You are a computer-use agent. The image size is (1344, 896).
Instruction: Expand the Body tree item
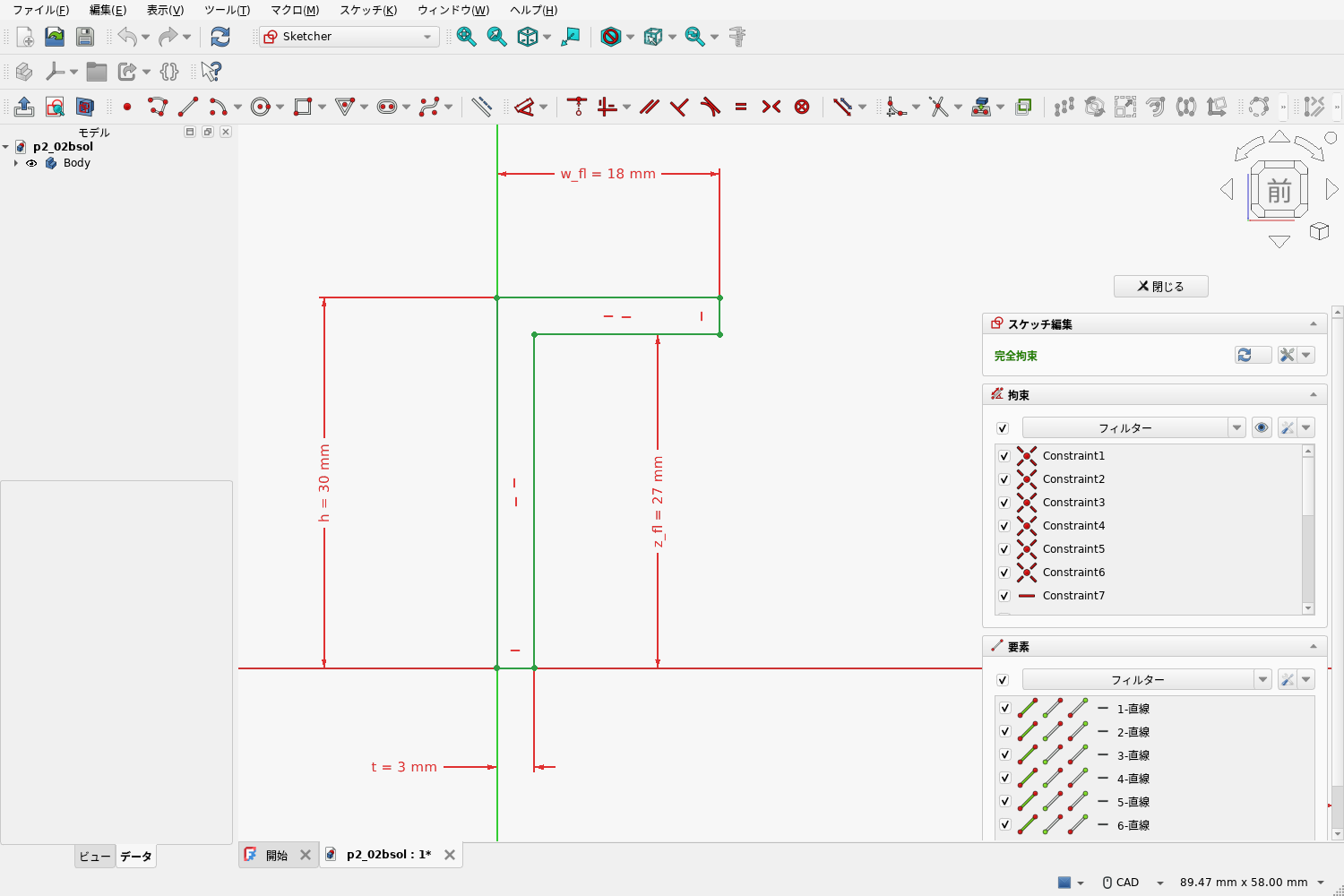point(16,163)
